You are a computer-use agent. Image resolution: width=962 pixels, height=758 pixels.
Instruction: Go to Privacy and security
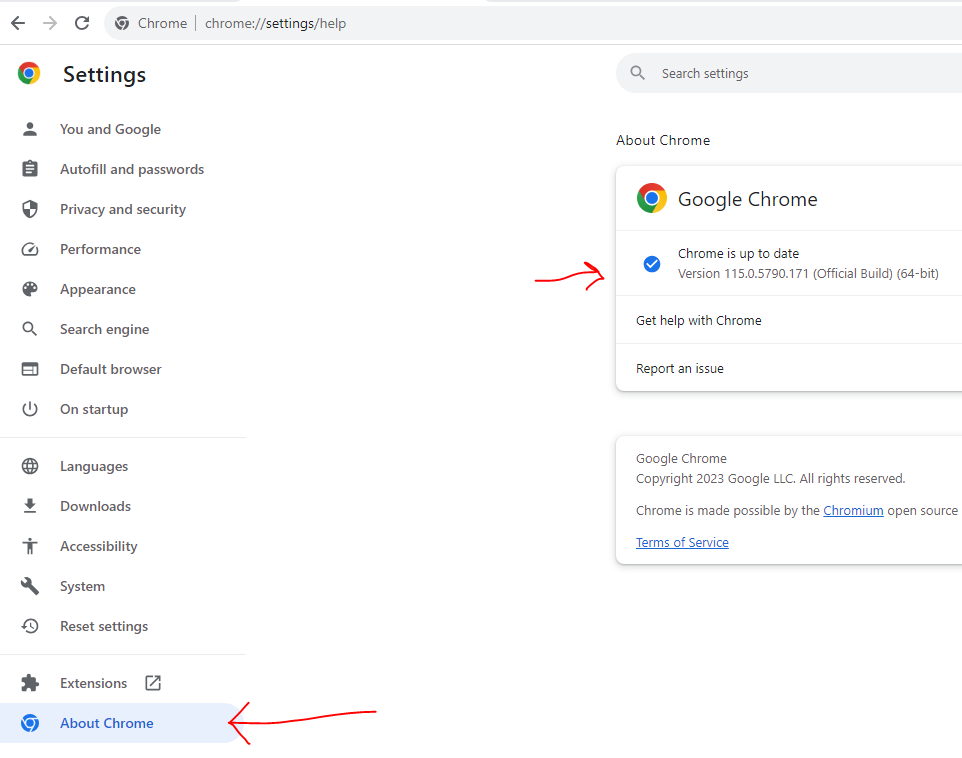[123, 209]
